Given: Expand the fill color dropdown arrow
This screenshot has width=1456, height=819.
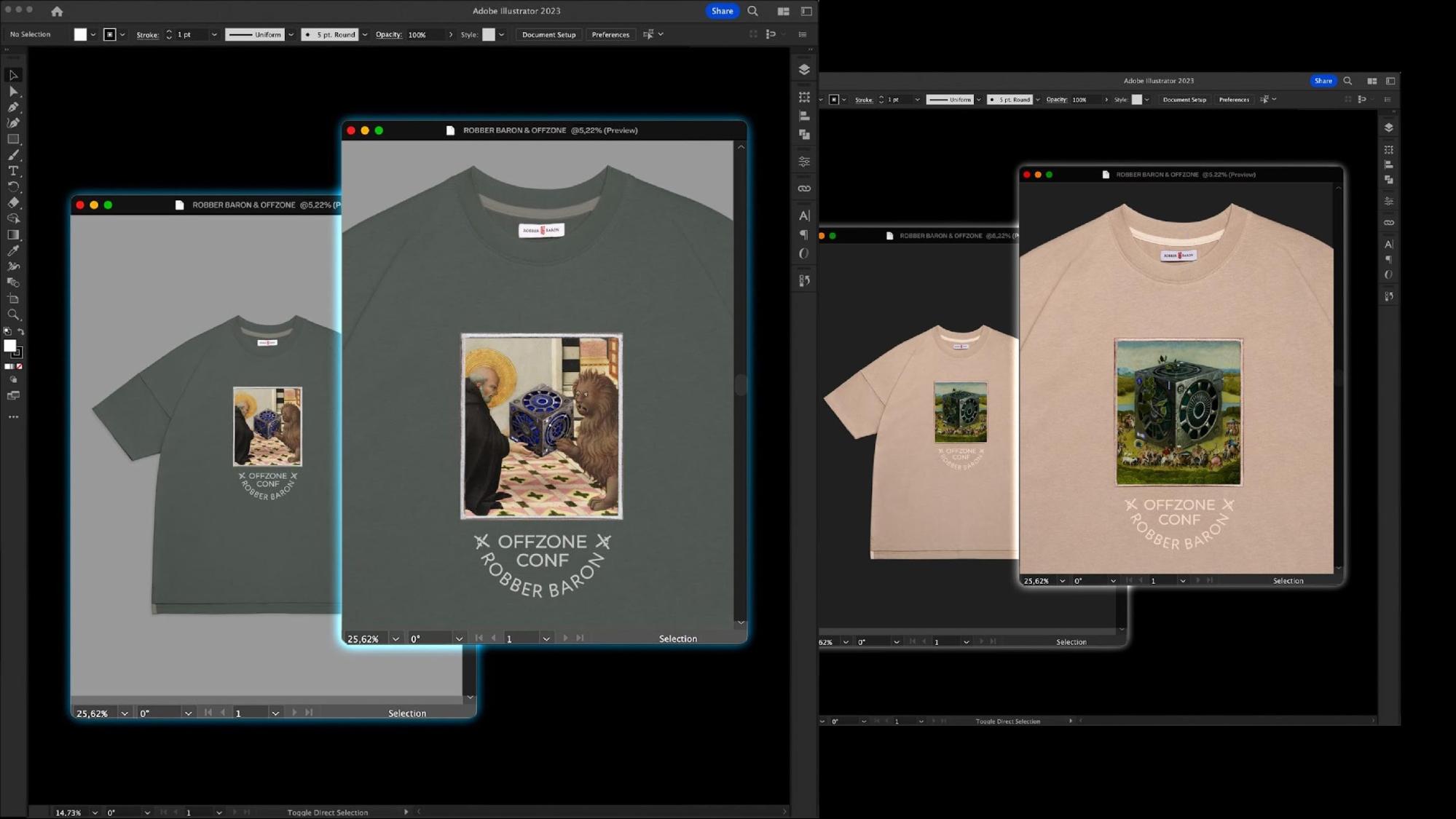Looking at the screenshot, I should [x=93, y=34].
